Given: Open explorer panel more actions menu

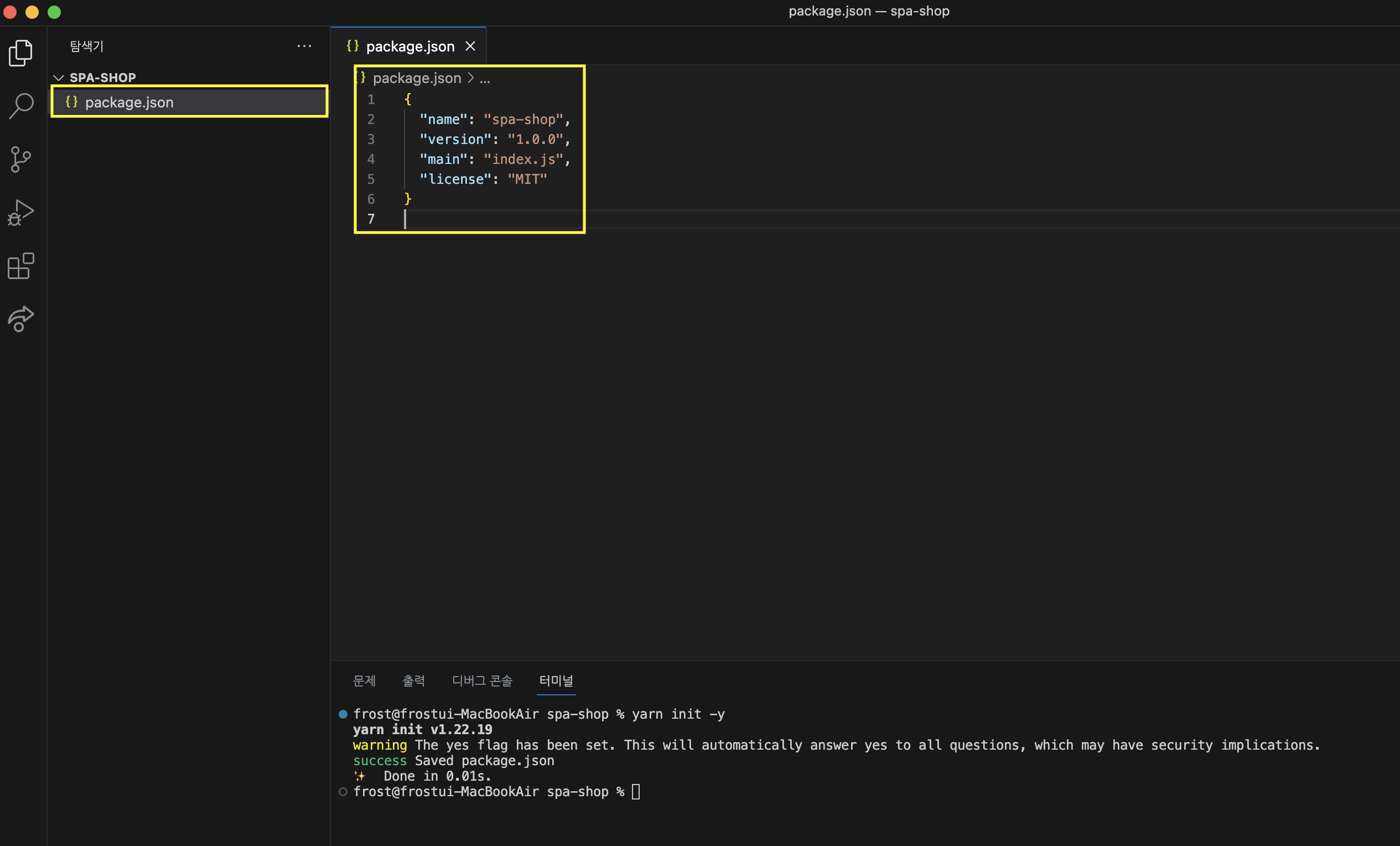Looking at the screenshot, I should tap(304, 46).
